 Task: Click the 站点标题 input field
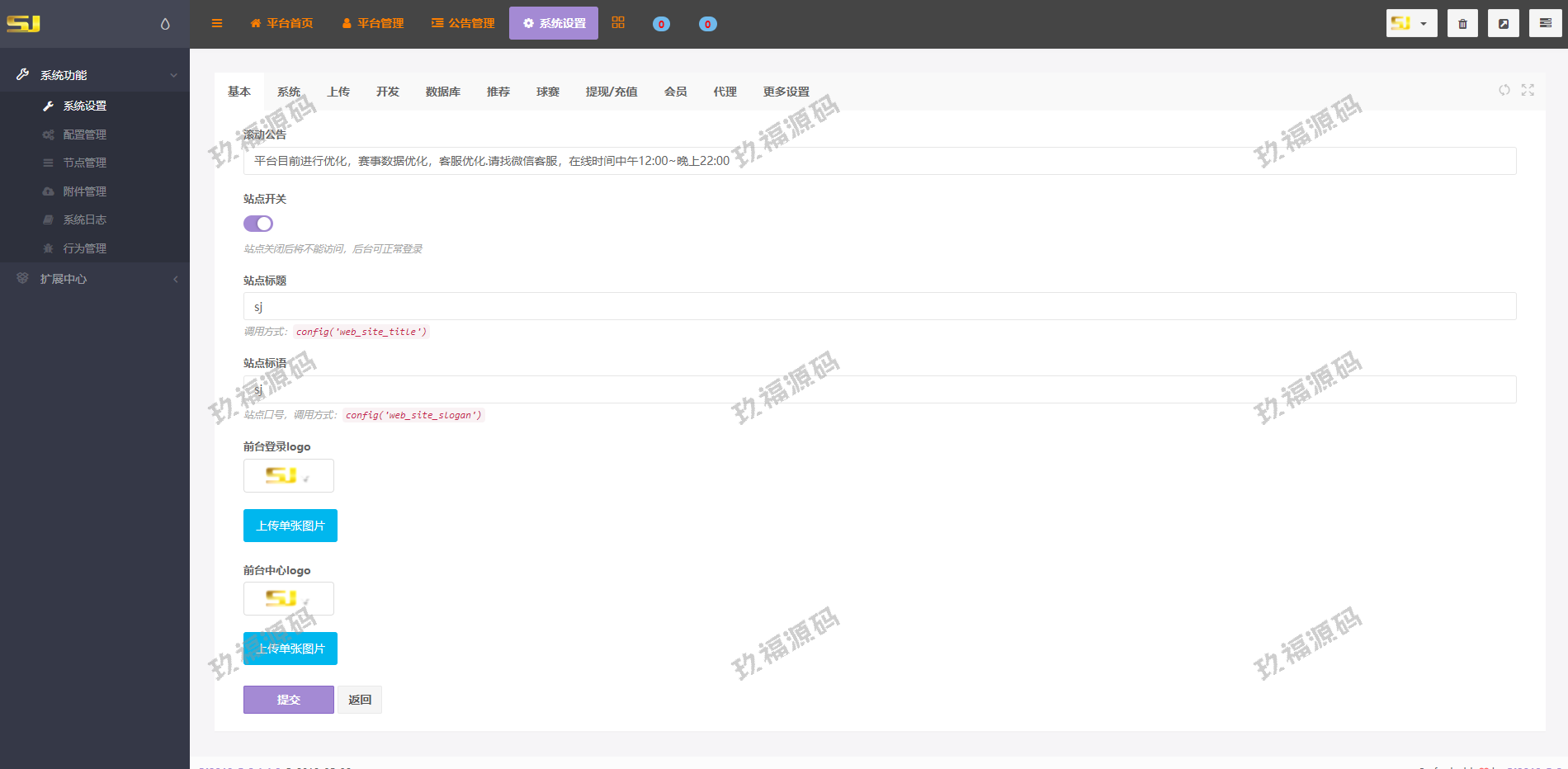(x=879, y=306)
